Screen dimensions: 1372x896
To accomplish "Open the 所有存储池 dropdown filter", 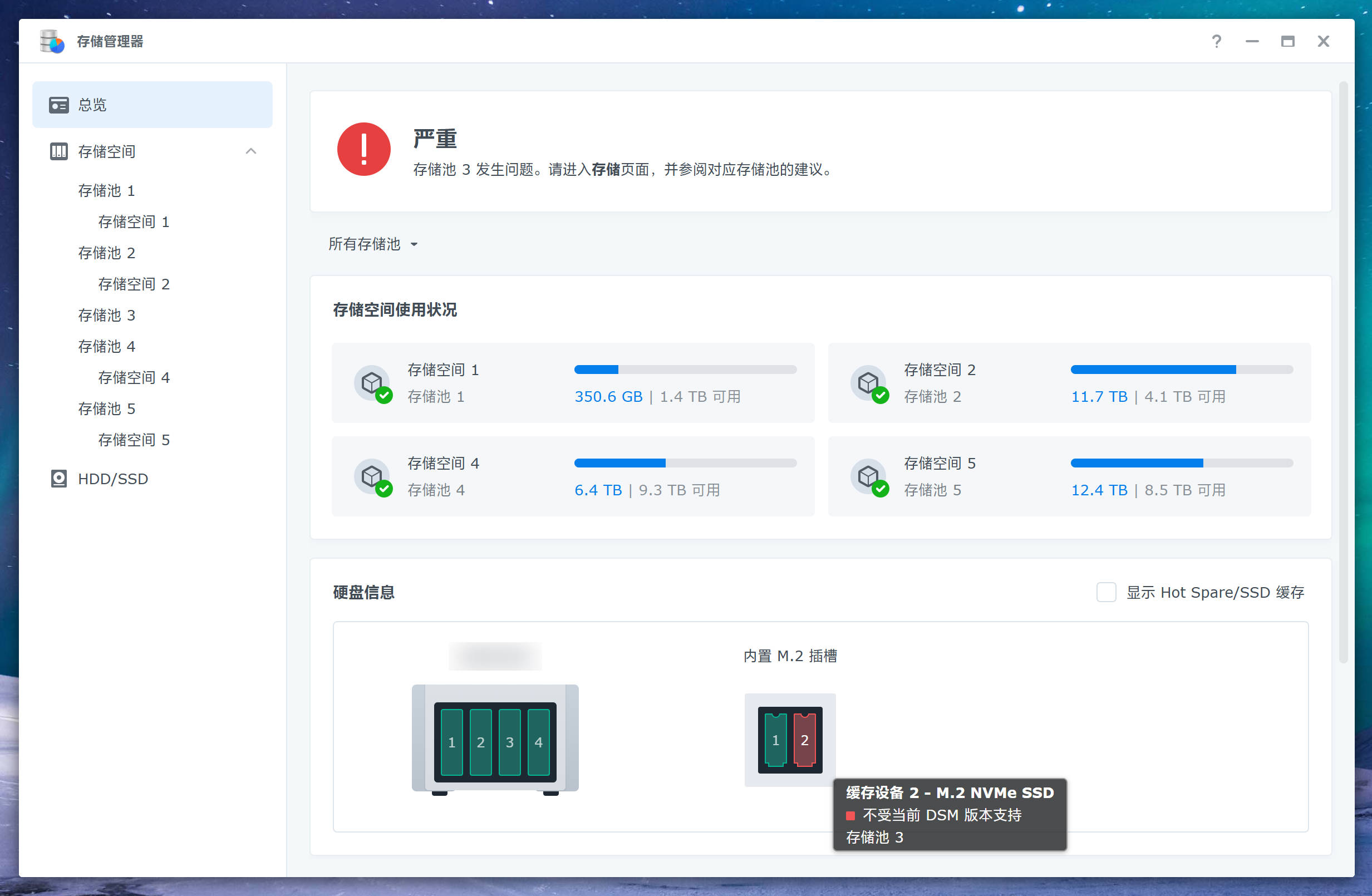I will 373,244.
